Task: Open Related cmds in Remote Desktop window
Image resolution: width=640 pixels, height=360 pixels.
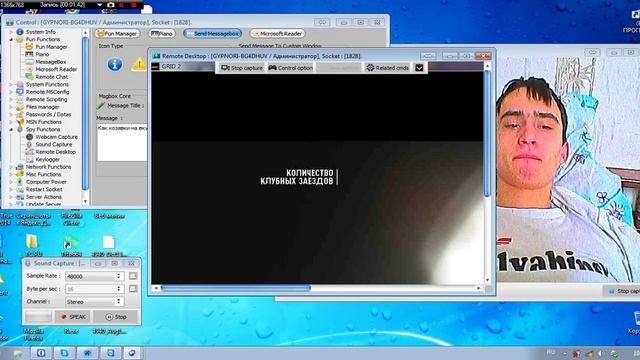Action: (x=387, y=68)
